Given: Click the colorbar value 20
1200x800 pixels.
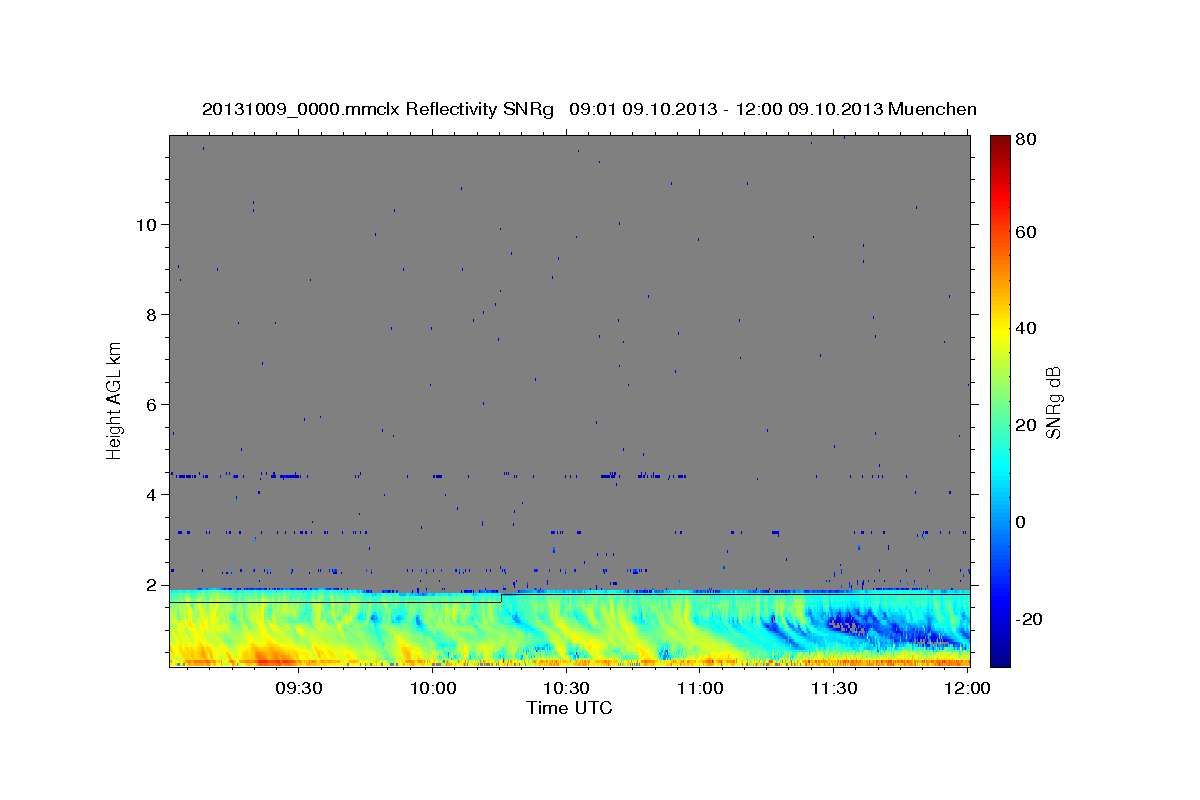Looking at the screenshot, I should [x=1025, y=425].
